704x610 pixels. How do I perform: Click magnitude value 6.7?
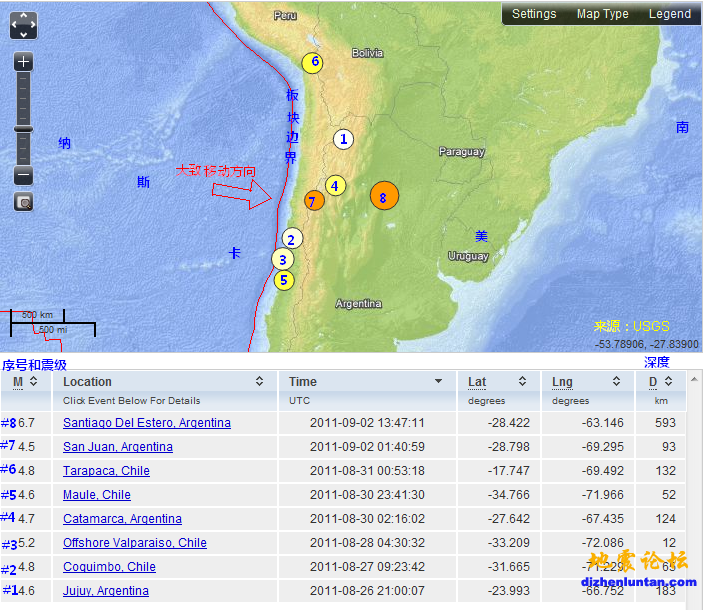tap(26, 423)
